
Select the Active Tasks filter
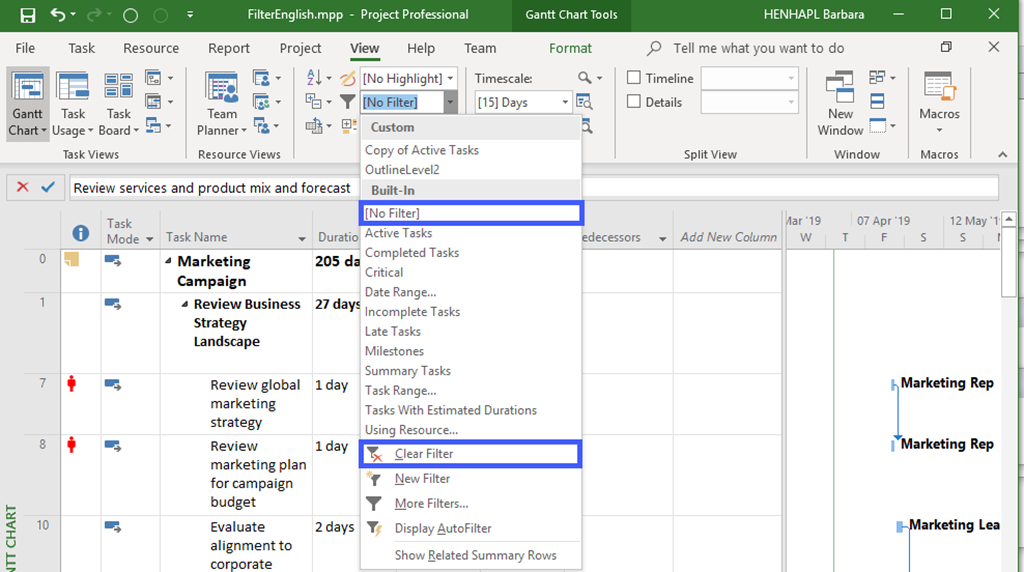(x=471, y=233)
